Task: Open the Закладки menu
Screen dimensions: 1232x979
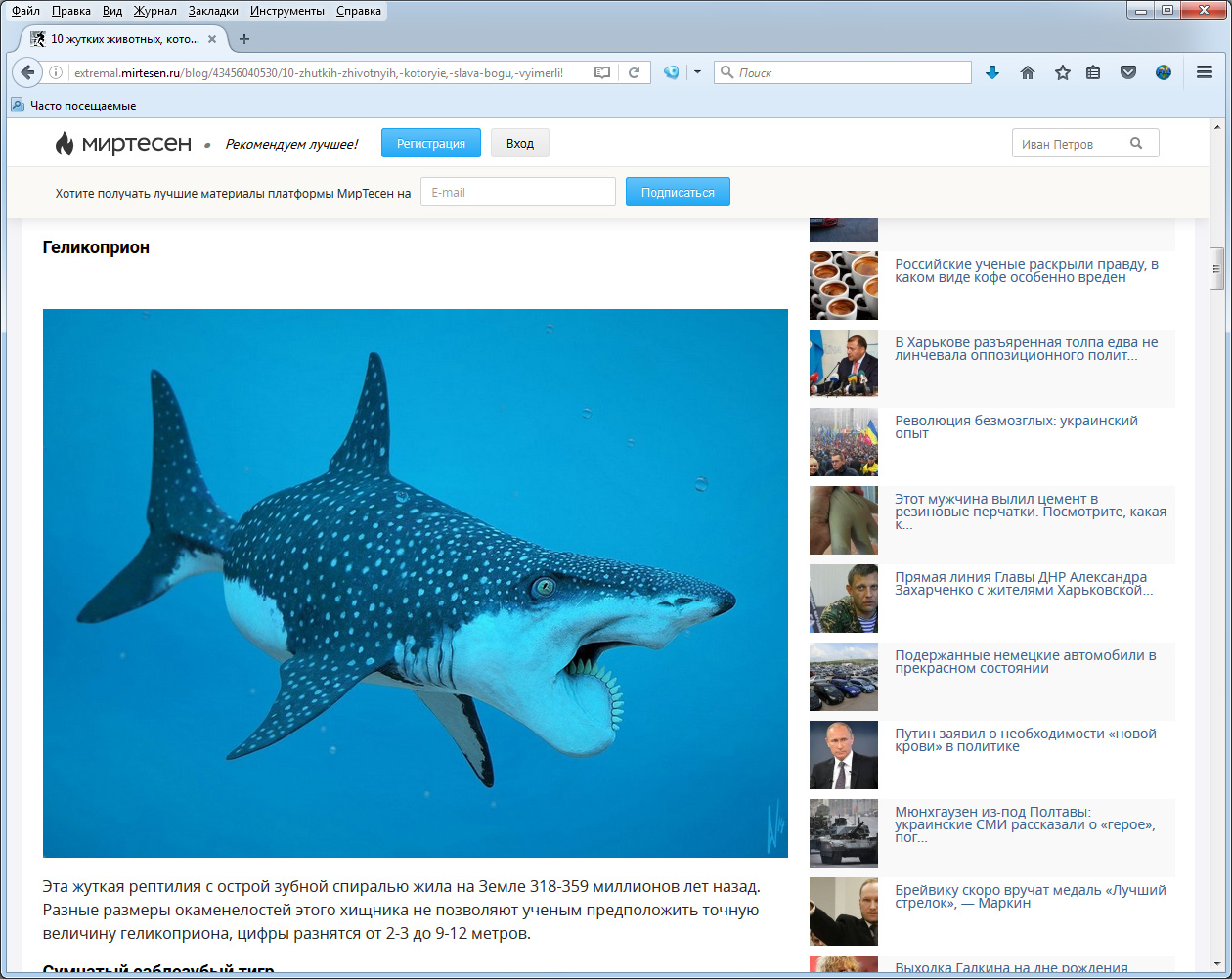Action: [x=215, y=11]
